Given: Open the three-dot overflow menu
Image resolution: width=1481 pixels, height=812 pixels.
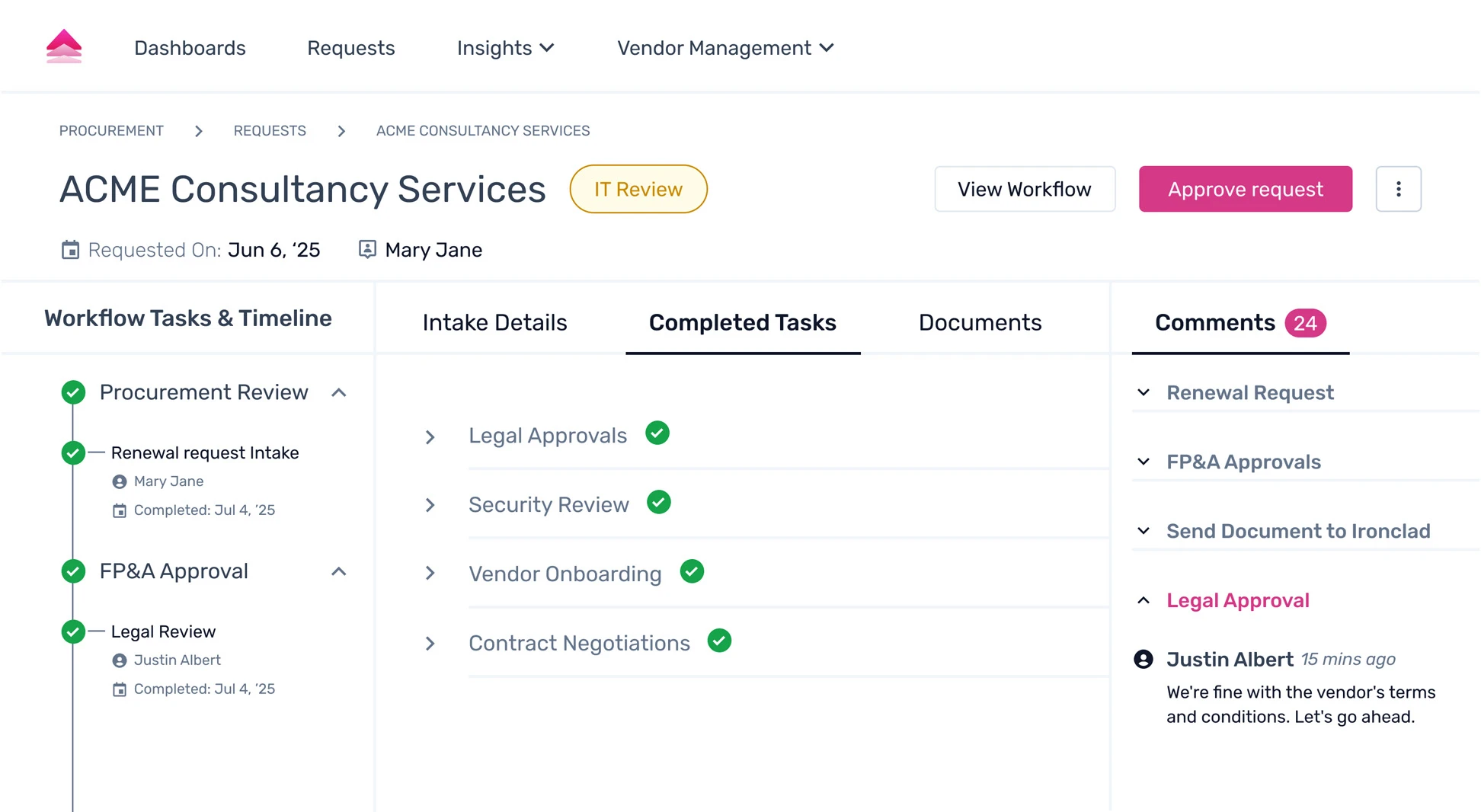Looking at the screenshot, I should (1398, 189).
